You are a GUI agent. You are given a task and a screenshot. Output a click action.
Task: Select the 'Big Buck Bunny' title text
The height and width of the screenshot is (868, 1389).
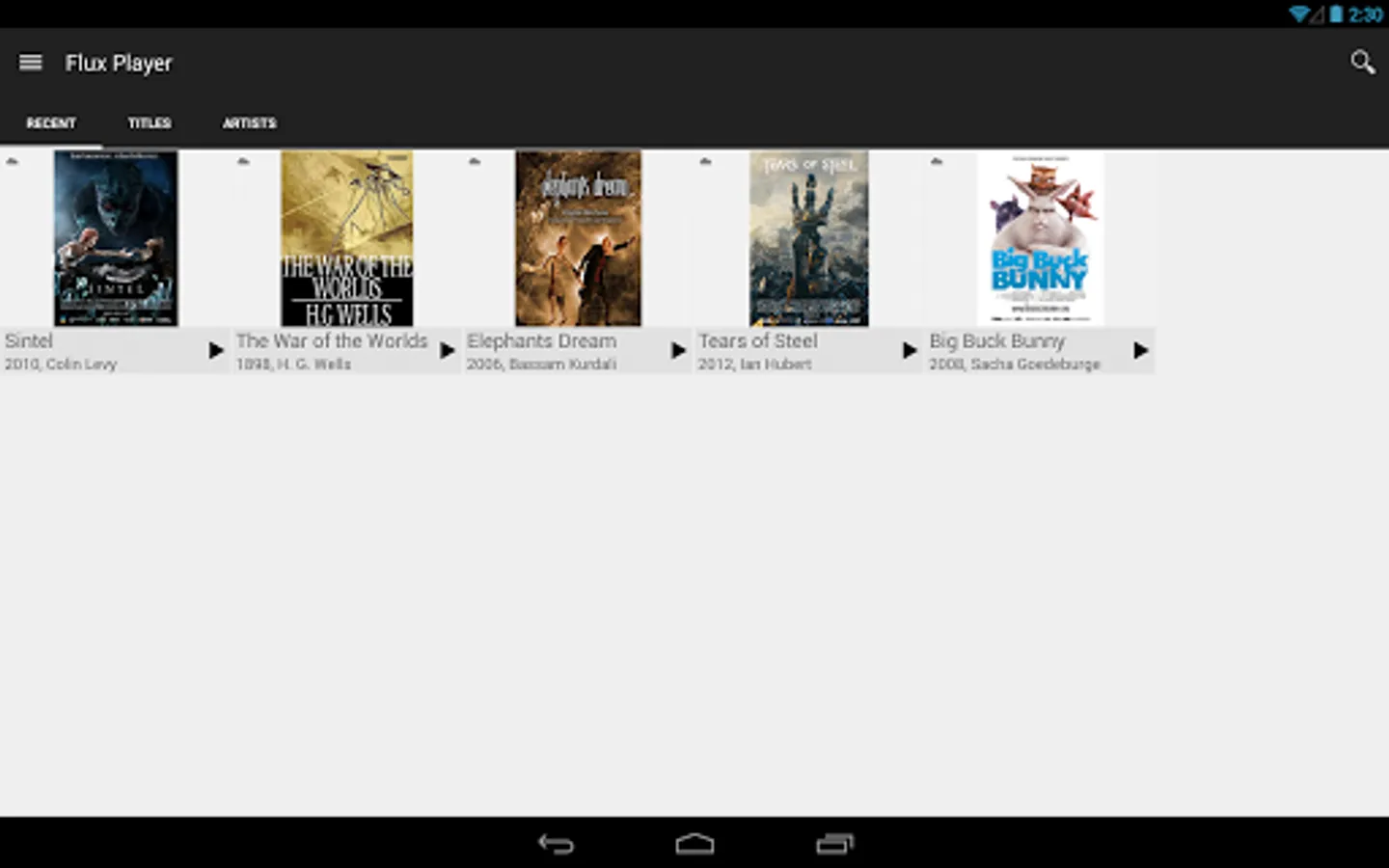(997, 340)
